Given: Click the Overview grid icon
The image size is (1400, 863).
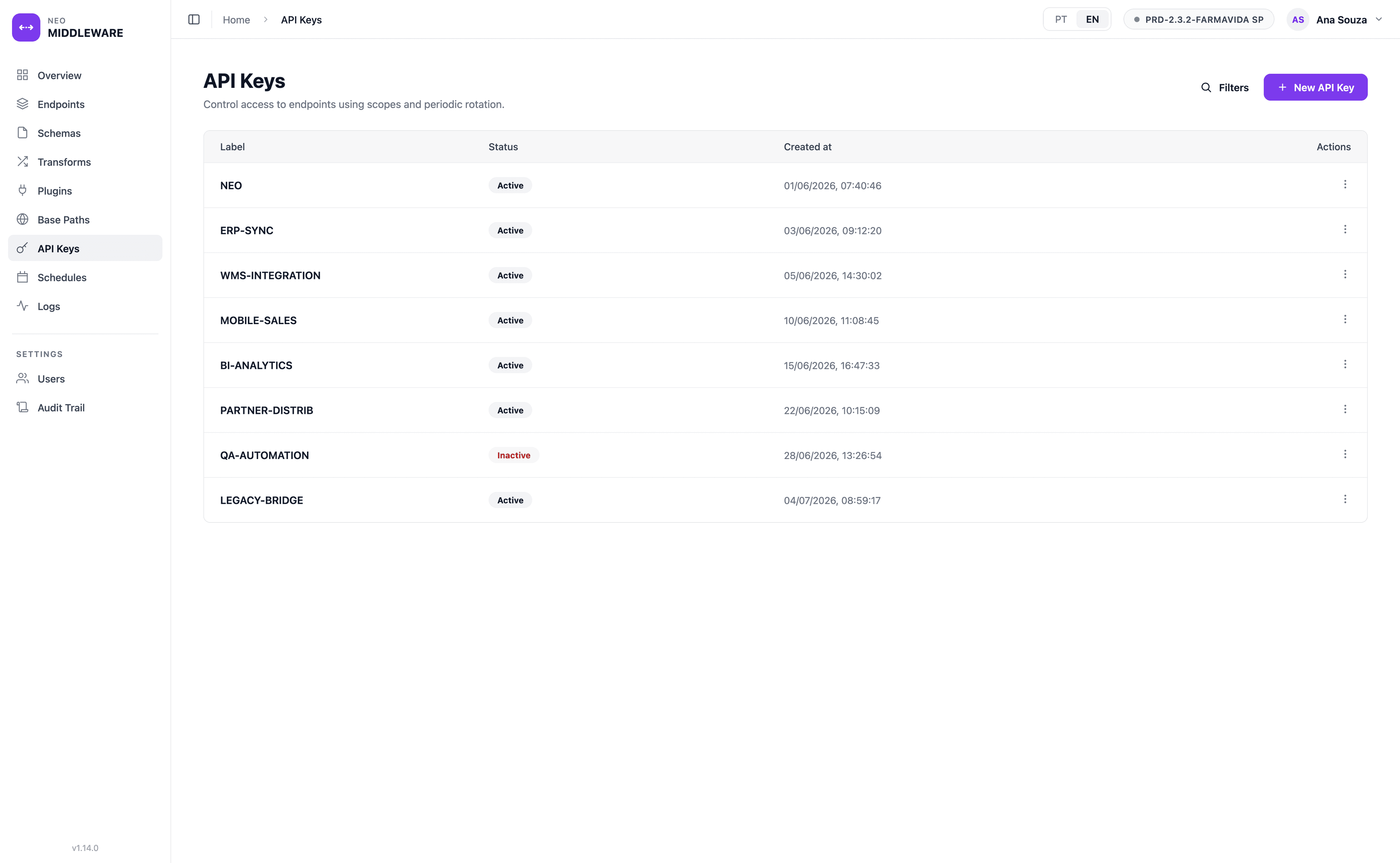Looking at the screenshot, I should 22,75.
